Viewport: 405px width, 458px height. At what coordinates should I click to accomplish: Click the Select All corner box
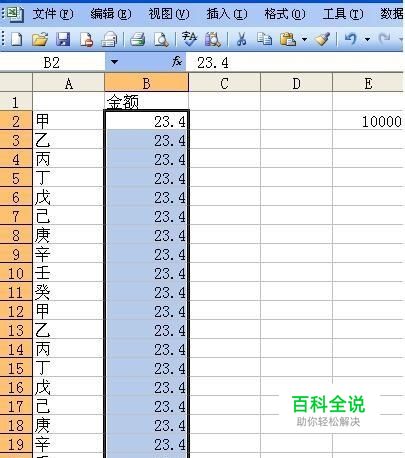coord(16,83)
